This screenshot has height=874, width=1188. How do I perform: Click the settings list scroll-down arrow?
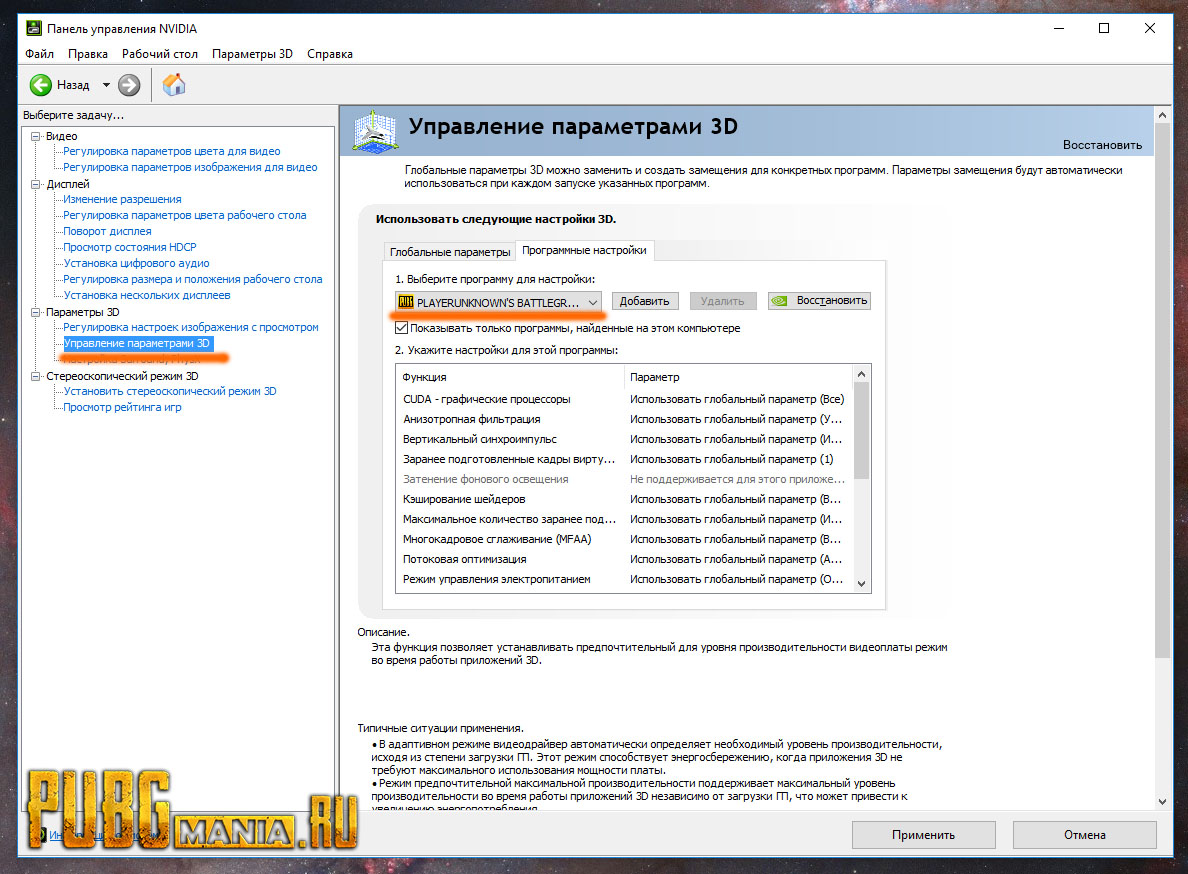[861, 583]
